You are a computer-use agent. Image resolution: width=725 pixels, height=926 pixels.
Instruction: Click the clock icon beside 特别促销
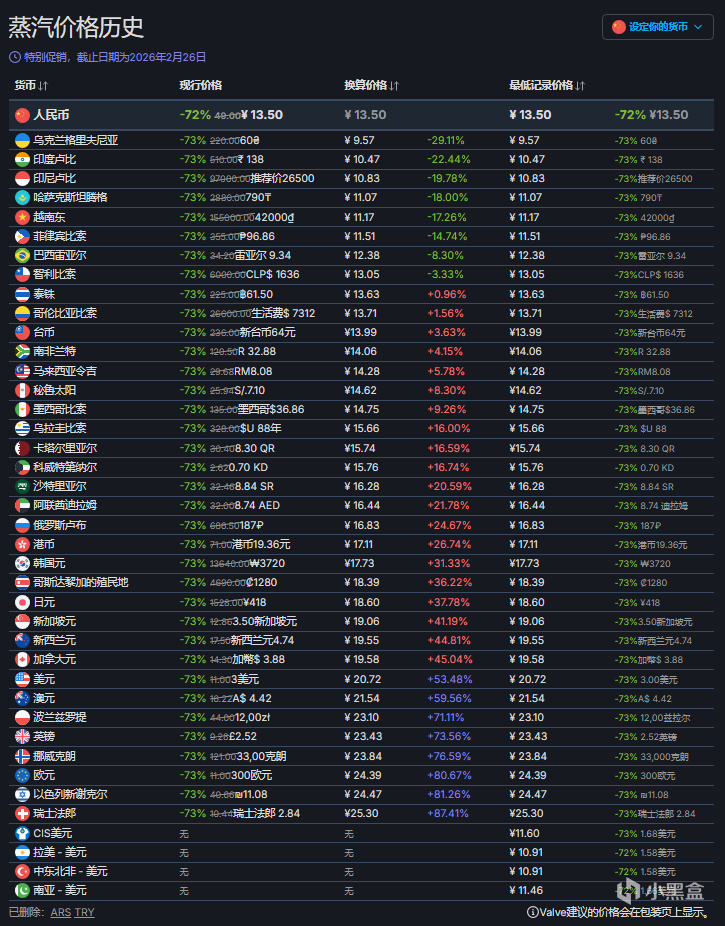tap(15, 57)
